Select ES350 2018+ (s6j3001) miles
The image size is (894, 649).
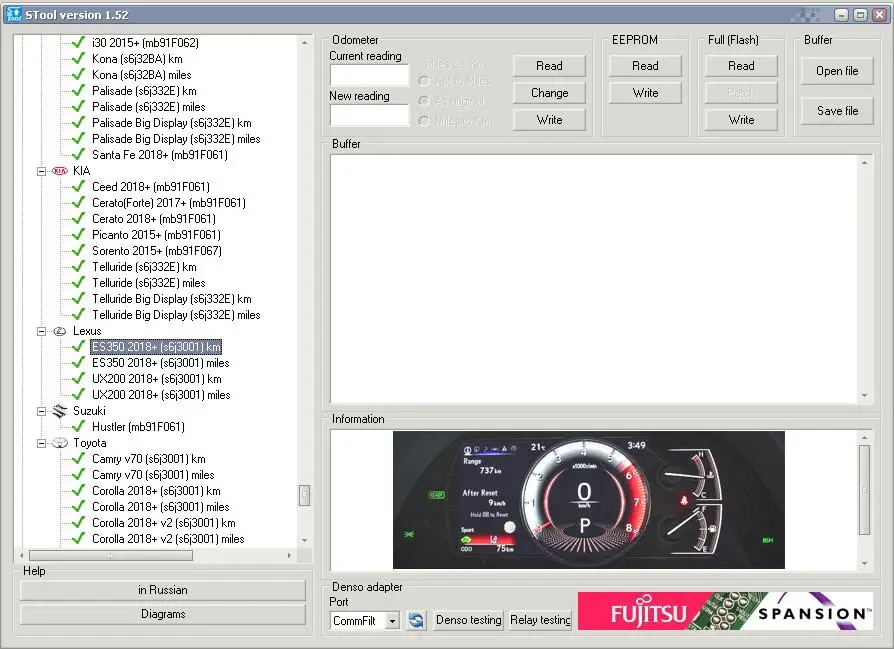161,363
